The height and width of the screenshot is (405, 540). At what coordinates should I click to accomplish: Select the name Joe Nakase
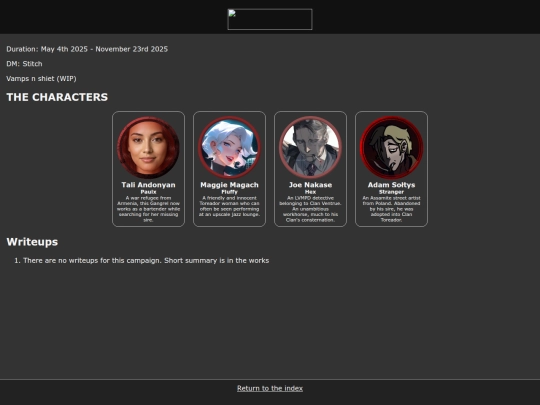tap(310, 185)
